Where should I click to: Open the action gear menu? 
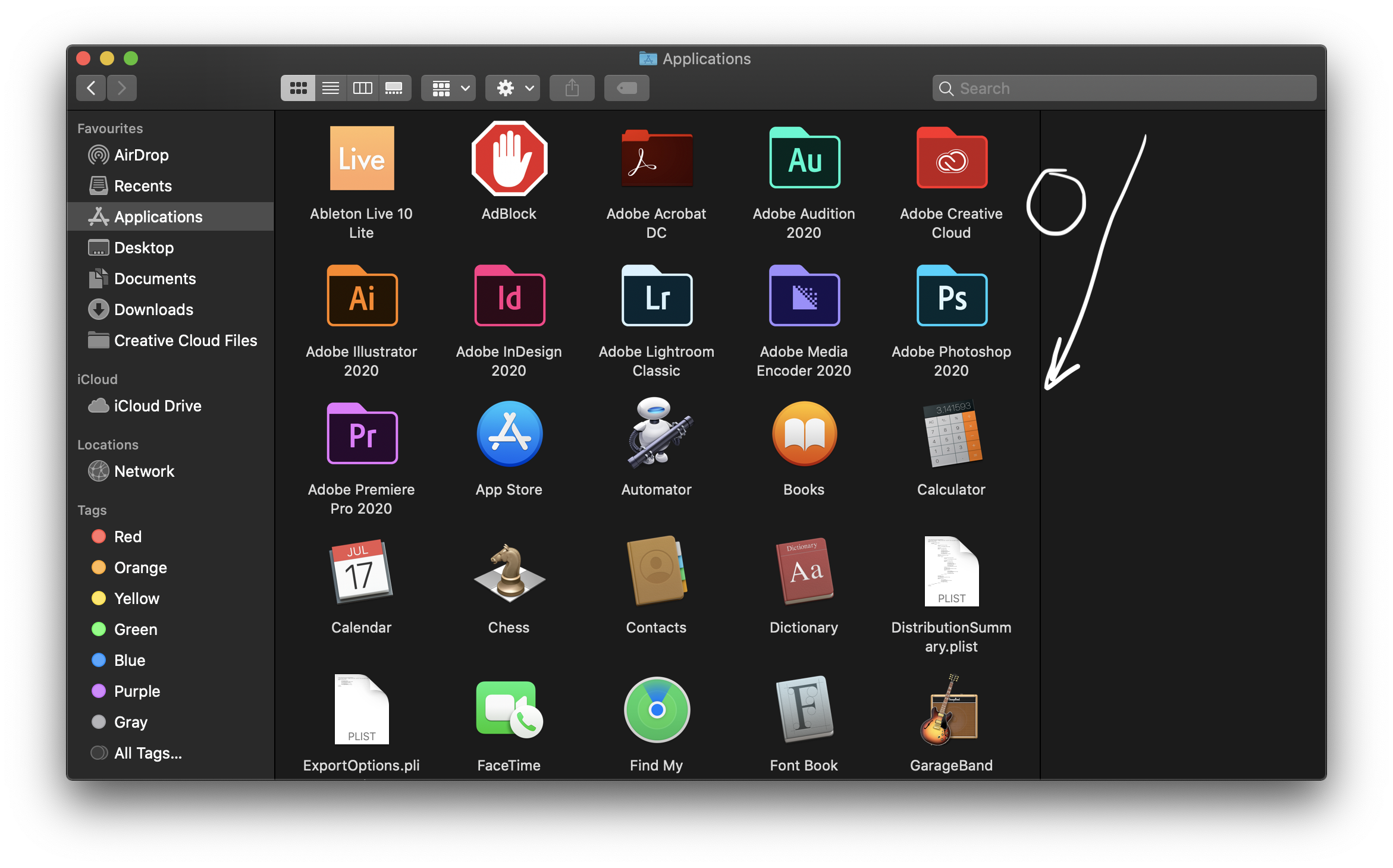click(x=512, y=87)
